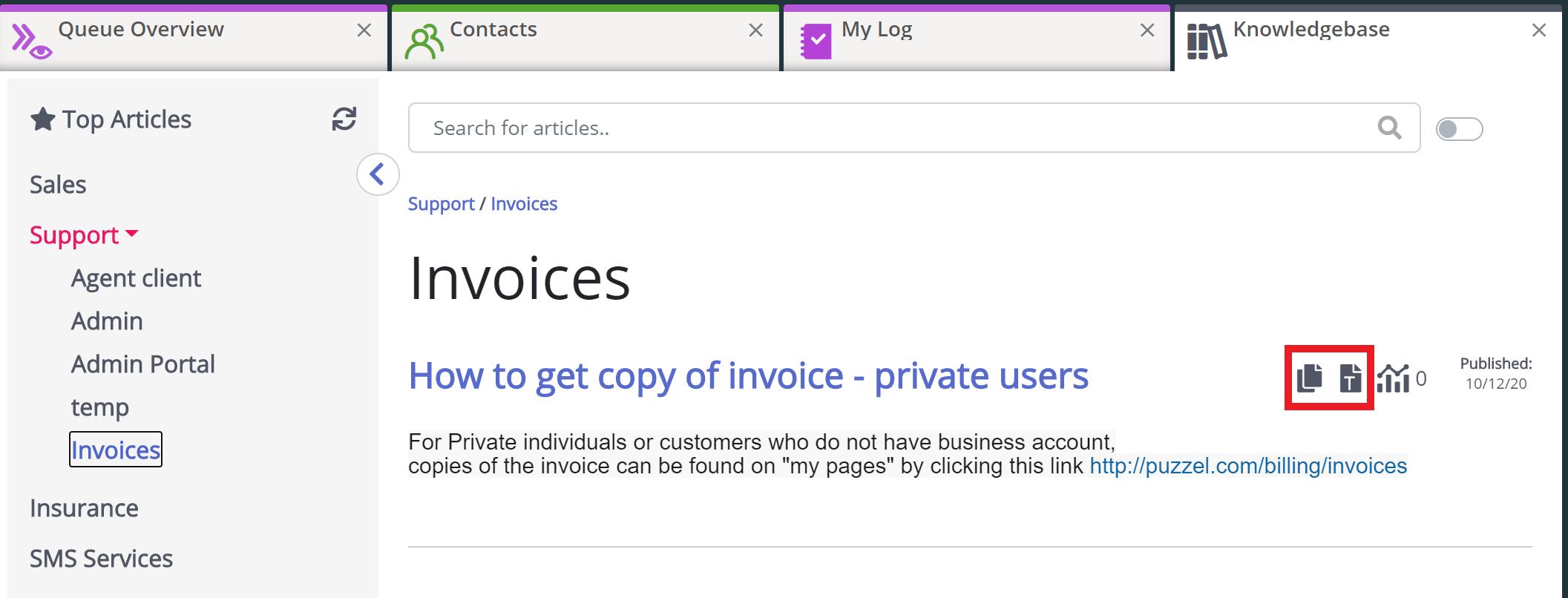Click the refresh icon beside Top Articles
Viewport: 1568px width, 598px height.
(344, 119)
